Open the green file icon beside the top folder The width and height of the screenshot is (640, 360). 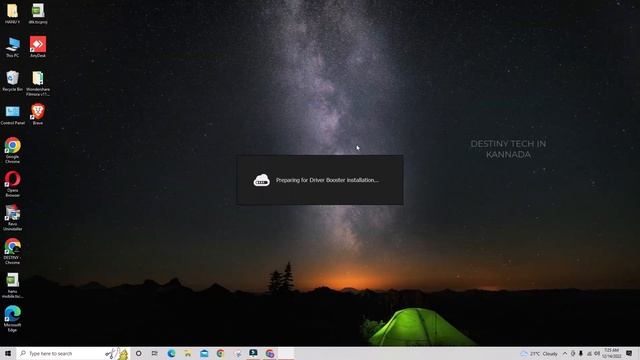(x=38, y=13)
